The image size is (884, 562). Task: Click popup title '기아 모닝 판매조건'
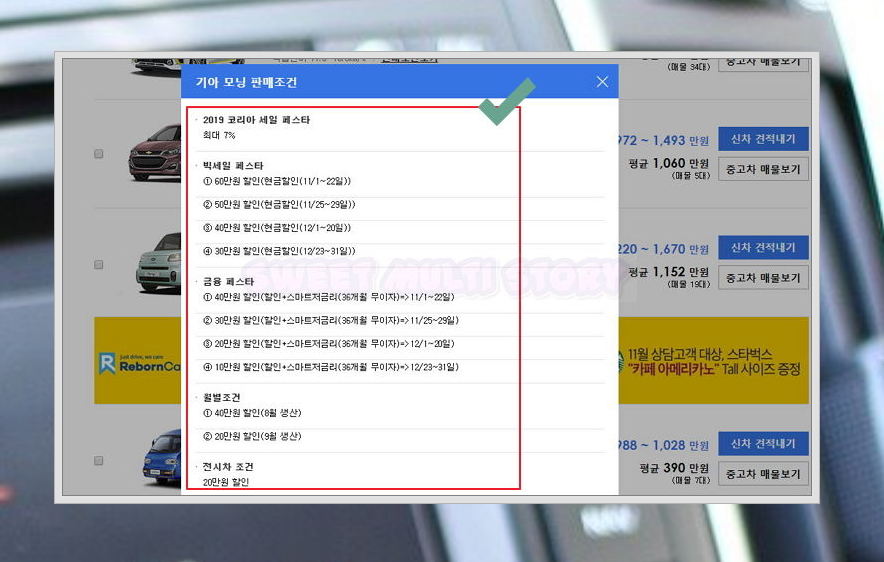pyautogui.click(x=246, y=82)
